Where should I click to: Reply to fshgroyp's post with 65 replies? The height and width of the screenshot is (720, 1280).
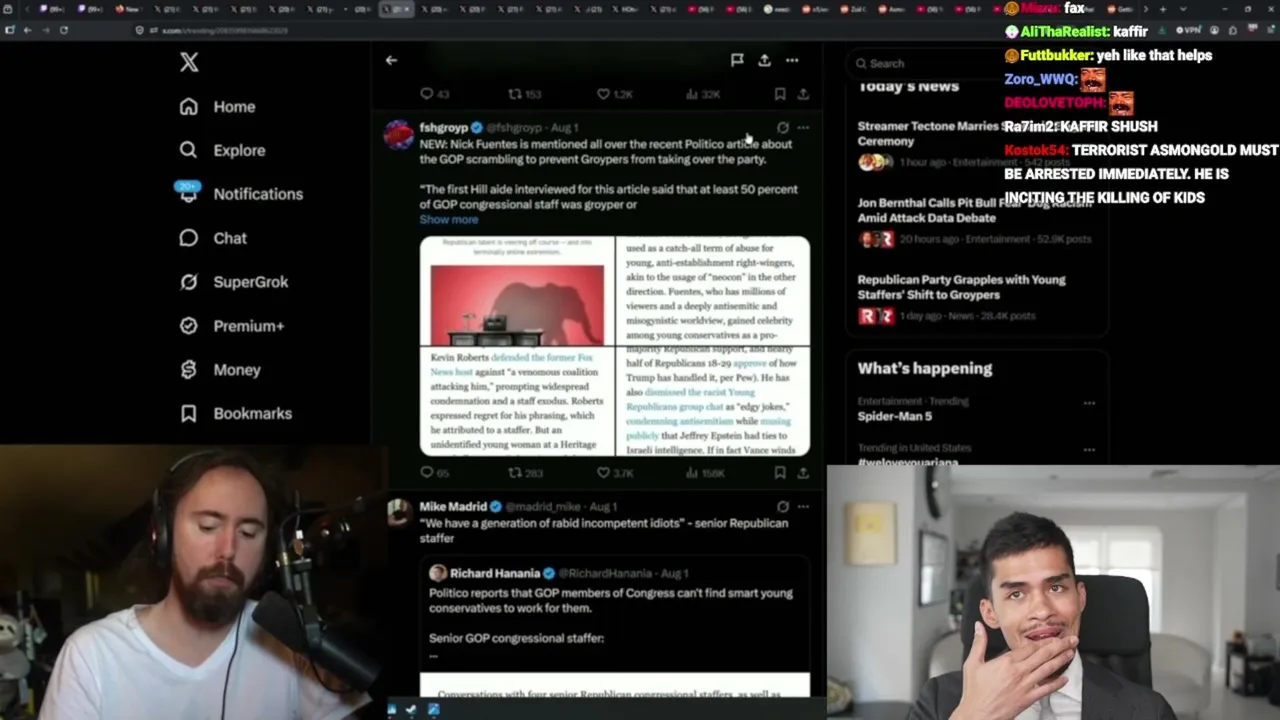pos(434,473)
